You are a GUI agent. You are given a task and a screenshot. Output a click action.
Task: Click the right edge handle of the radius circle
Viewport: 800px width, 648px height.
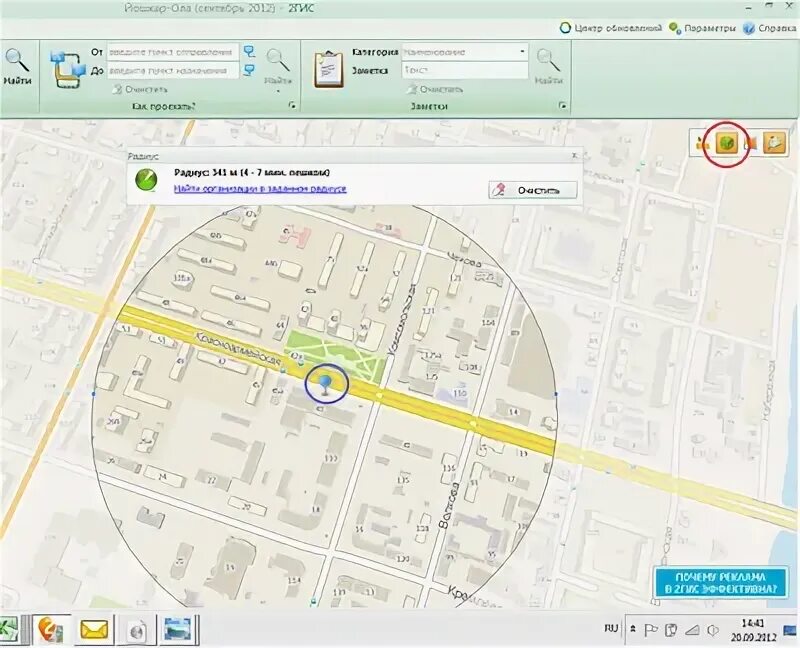556,393
